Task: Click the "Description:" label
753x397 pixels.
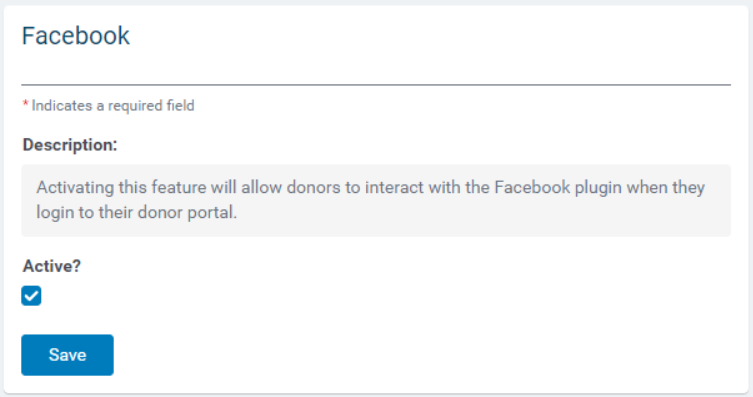Action: pyautogui.click(x=70, y=144)
